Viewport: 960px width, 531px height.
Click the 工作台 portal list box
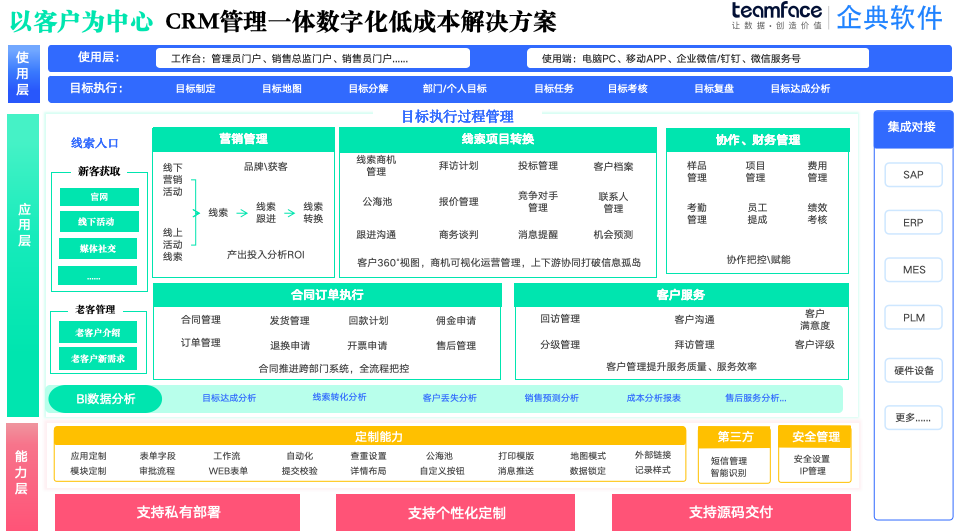click(x=313, y=59)
